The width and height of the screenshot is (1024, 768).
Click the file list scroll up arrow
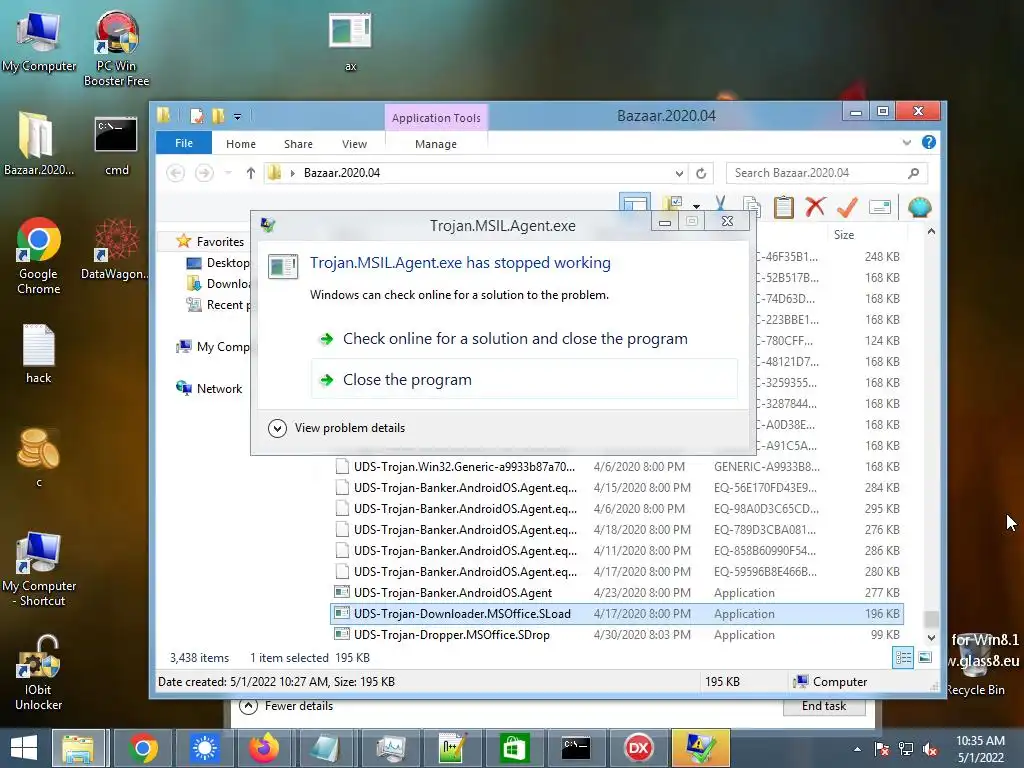(x=931, y=232)
